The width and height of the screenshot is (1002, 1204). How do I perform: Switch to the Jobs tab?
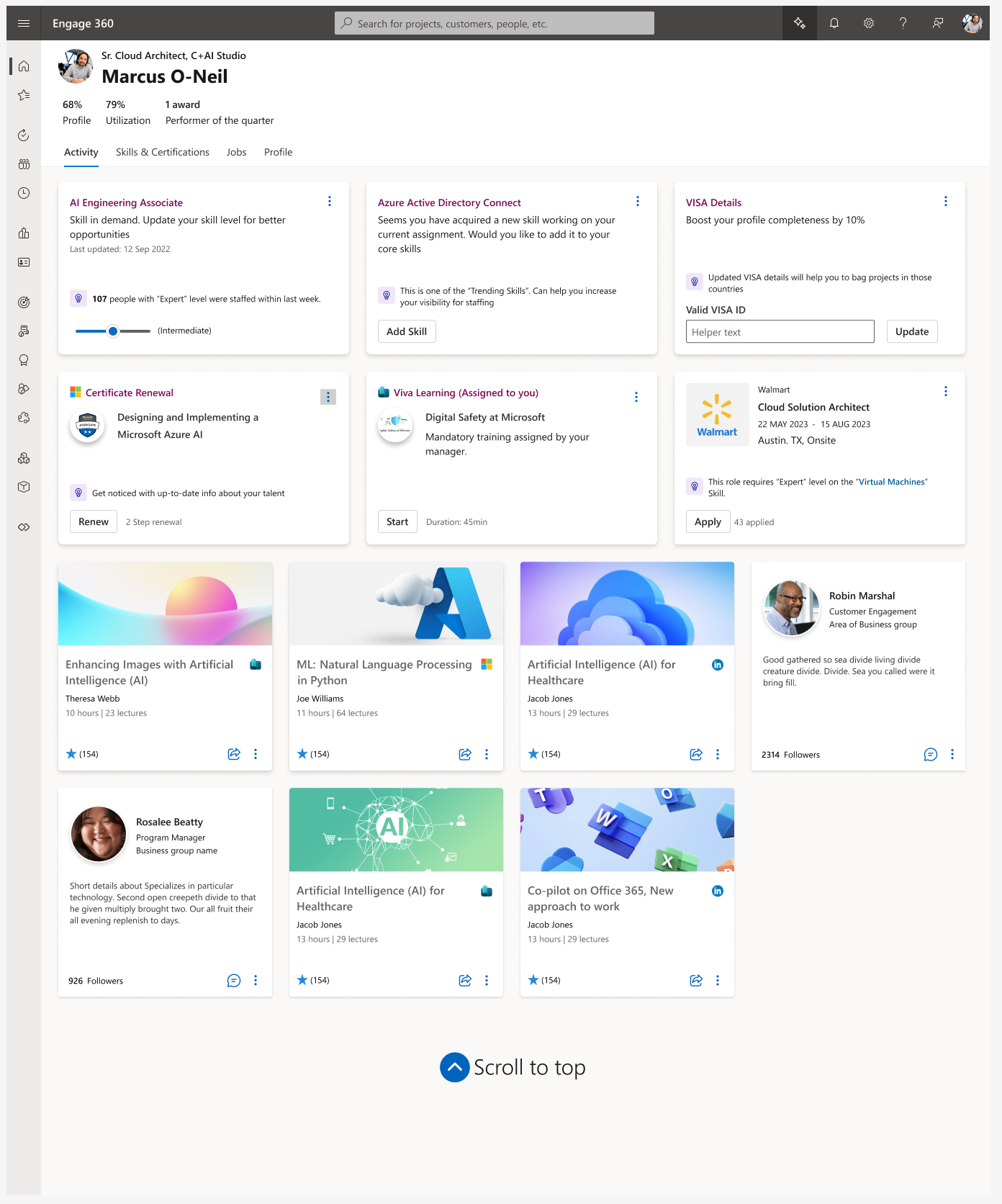236,152
